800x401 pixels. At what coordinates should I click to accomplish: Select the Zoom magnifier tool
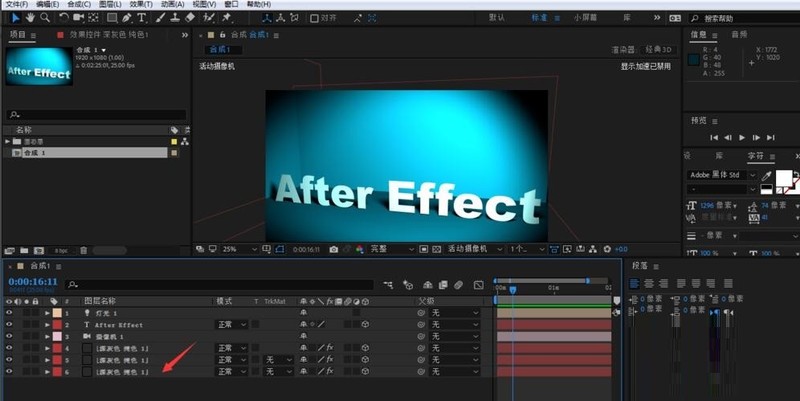(x=45, y=18)
